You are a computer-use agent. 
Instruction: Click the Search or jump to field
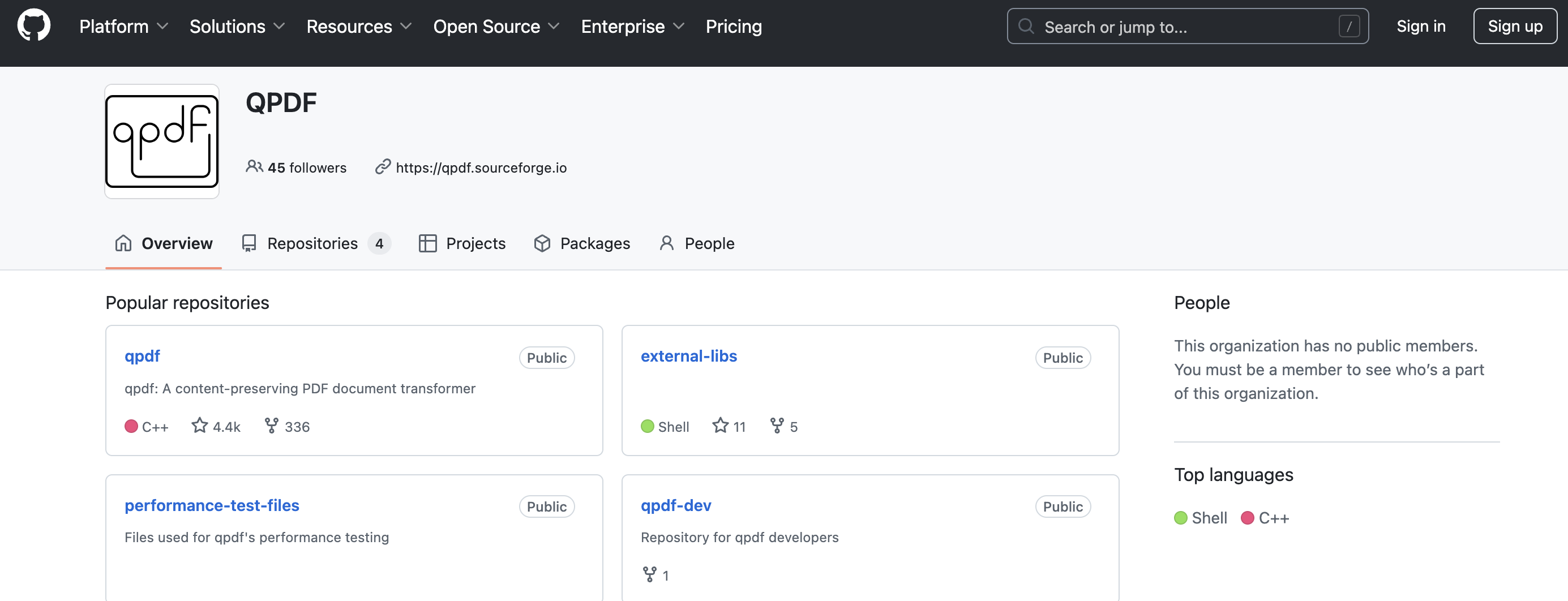click(x=1187, y=27)
